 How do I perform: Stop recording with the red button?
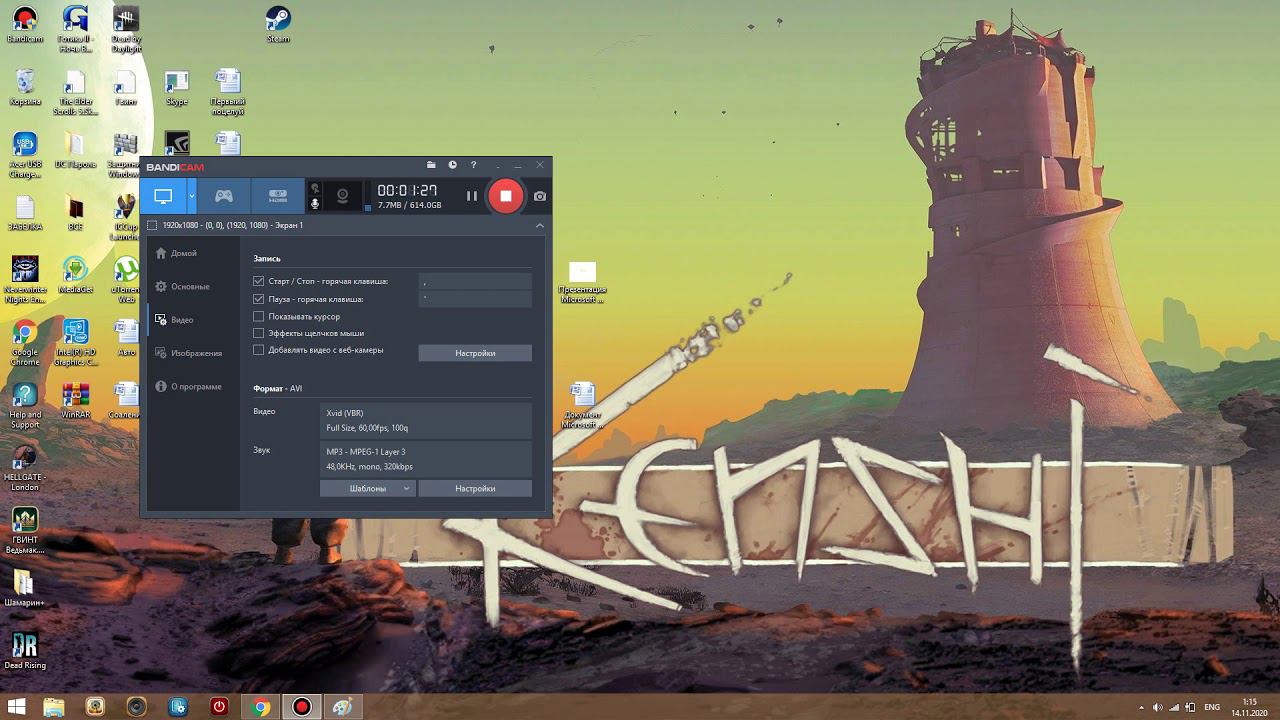[x=506, y=196]
